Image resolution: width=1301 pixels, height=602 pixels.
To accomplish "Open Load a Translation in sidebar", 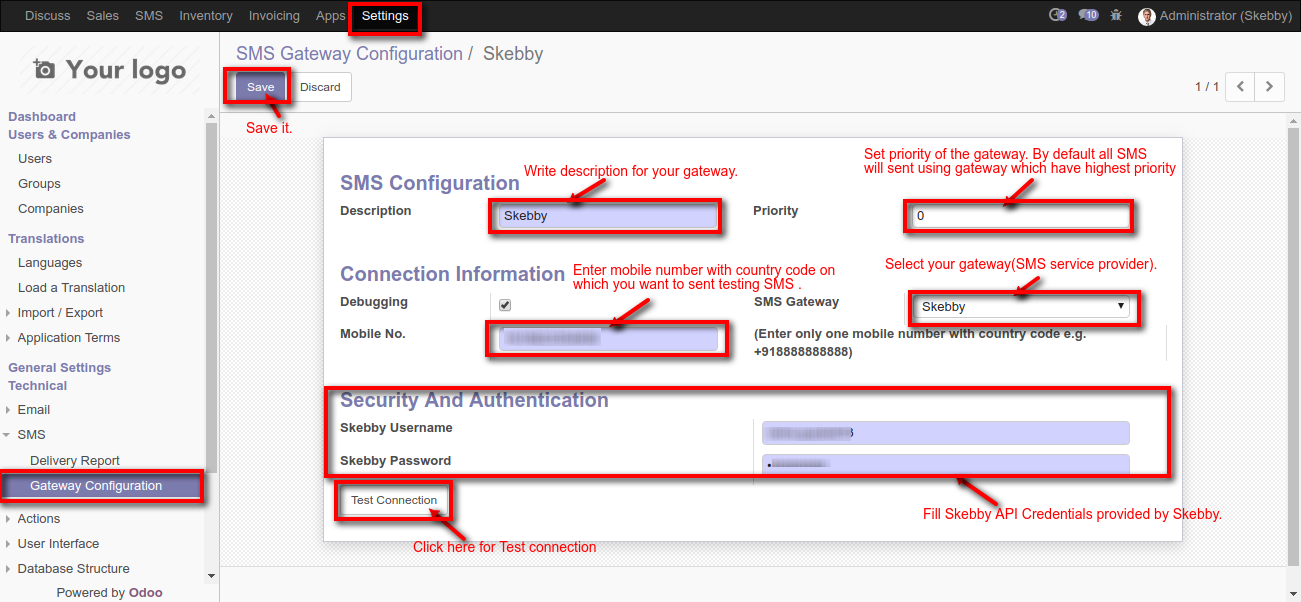I will pos(71,288).
